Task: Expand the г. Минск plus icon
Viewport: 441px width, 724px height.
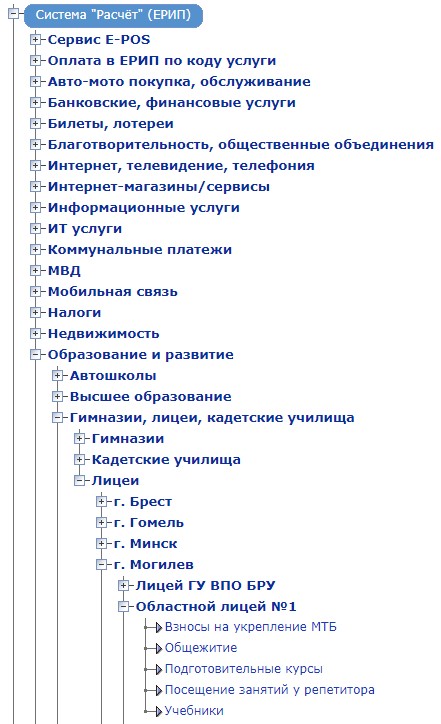Action: [x=102, y=543]
